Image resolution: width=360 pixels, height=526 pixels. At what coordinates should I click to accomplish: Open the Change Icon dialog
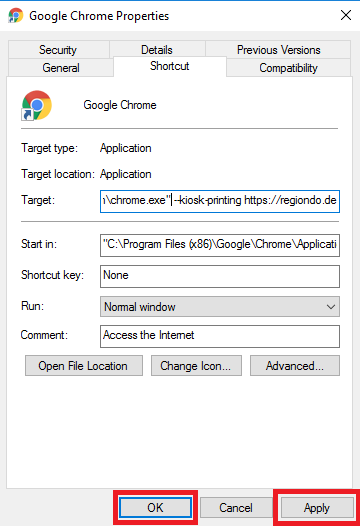click(196, 366)
